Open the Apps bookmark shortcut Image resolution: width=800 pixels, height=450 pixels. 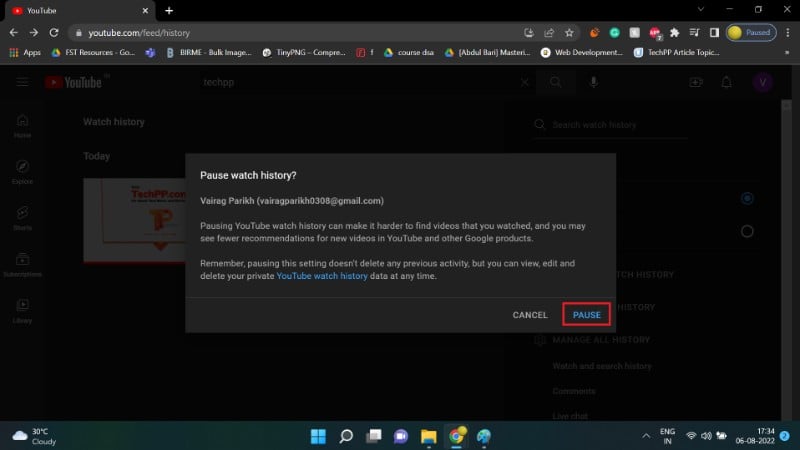[25, 53]
